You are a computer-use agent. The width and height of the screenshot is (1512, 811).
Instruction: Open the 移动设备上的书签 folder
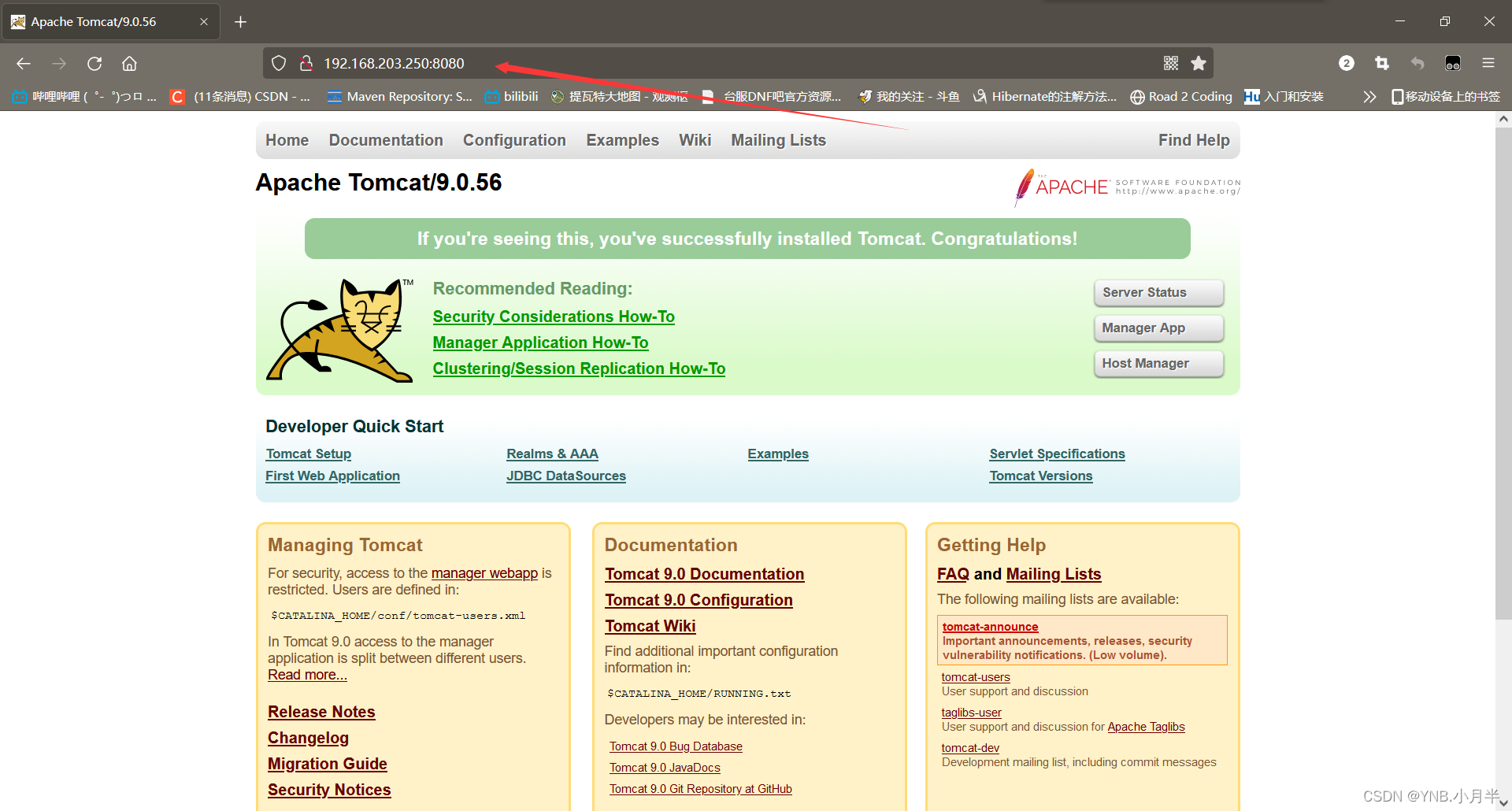pyautogui.click(x=1446, y=97)
